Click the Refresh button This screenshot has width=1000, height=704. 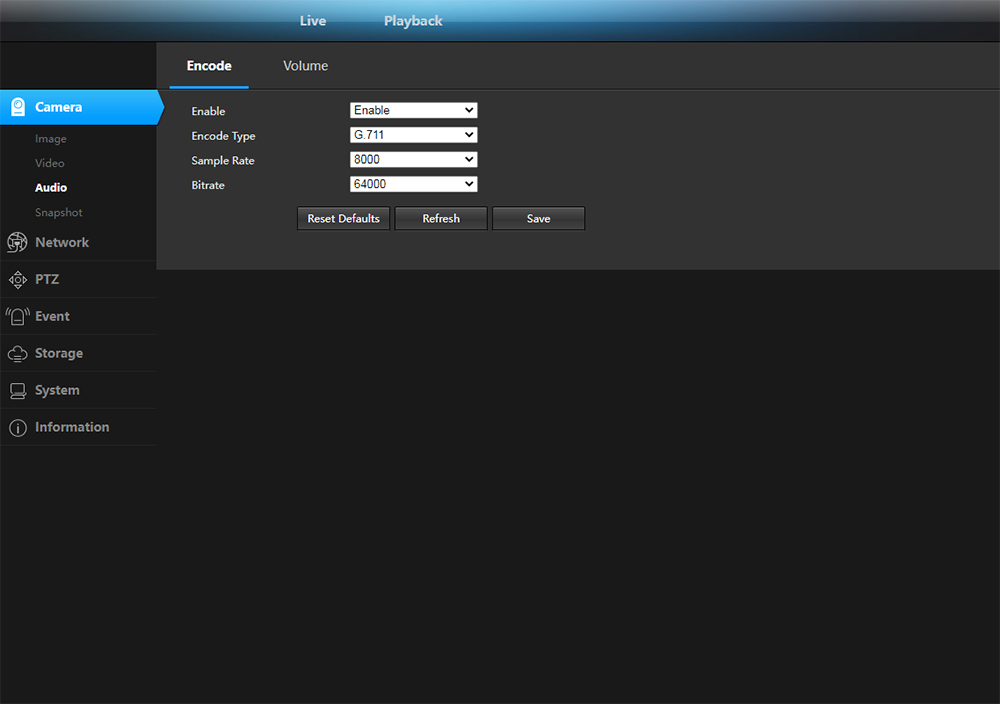pyautogui.click(x=441, y=219)
